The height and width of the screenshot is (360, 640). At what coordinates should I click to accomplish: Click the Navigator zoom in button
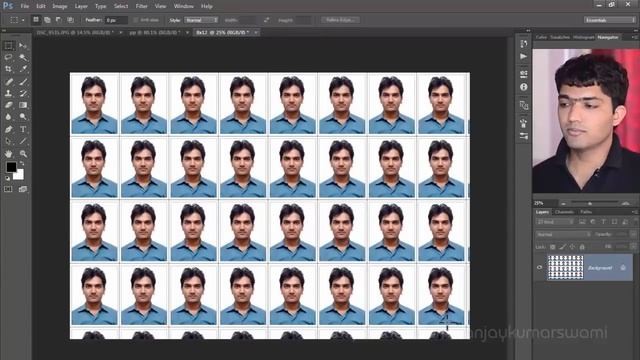point(626,203)
